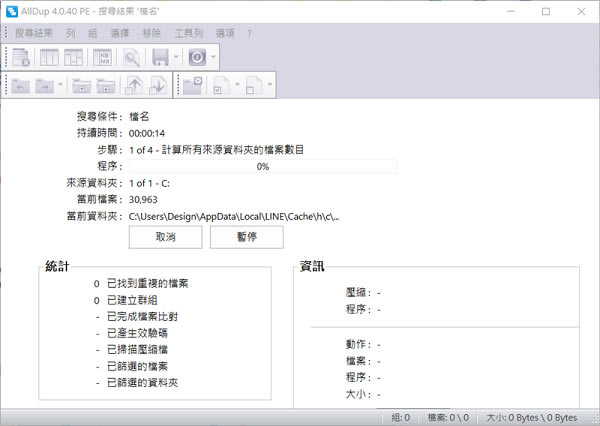The image size is (600, 426).
Task: Click the unchecked file deselect icon
Action: coord(254,87)
